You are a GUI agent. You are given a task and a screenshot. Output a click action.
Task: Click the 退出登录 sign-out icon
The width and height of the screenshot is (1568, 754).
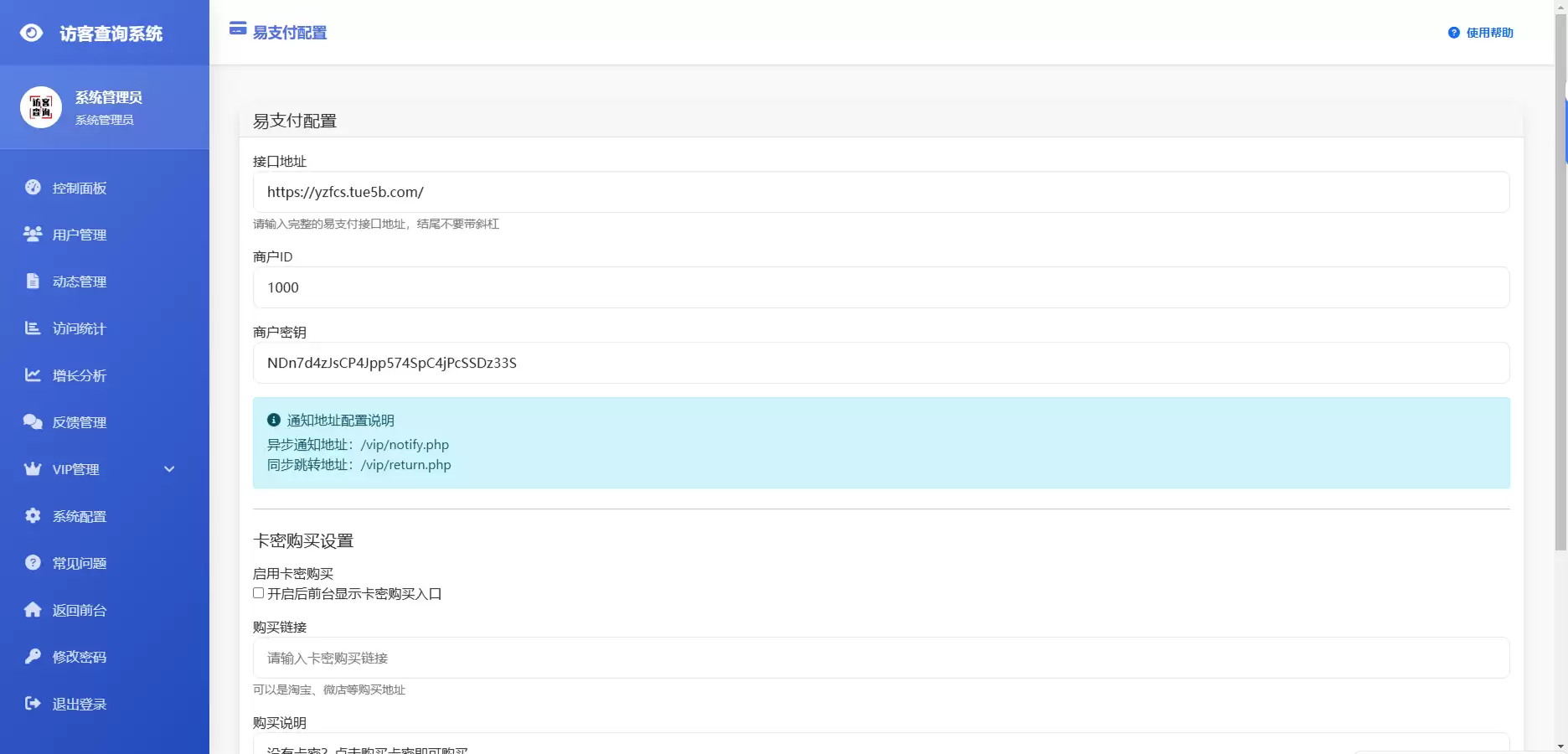(33, 704)
